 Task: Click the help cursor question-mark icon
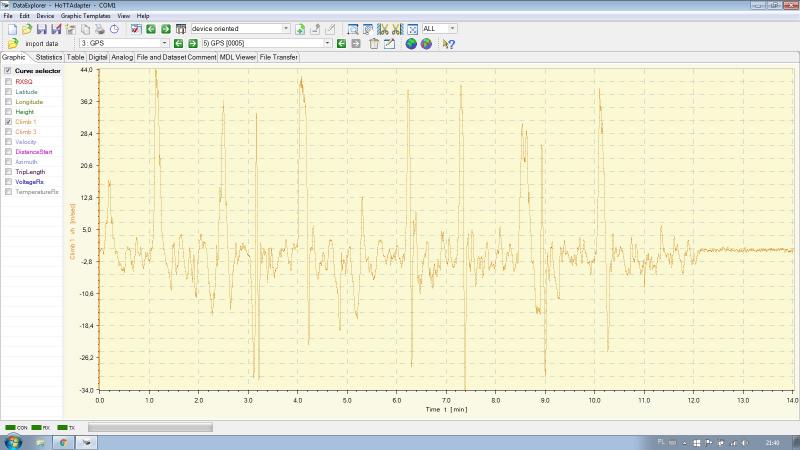(x=449, y=44)
